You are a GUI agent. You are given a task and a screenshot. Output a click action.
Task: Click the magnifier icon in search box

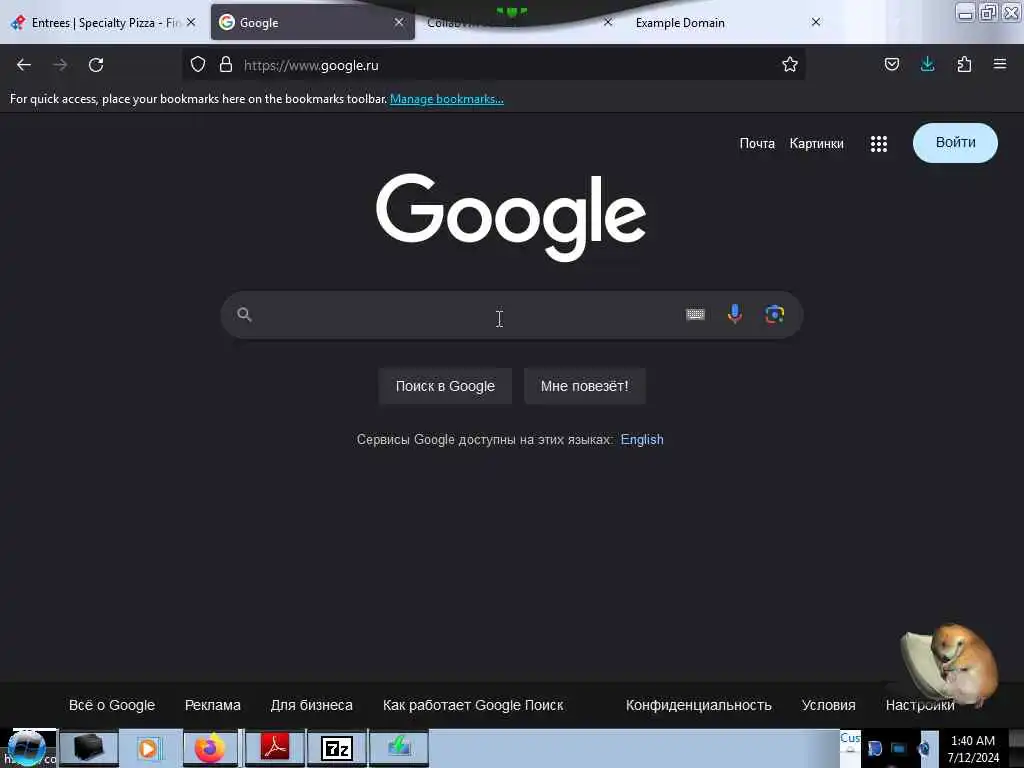click(244, 315)
